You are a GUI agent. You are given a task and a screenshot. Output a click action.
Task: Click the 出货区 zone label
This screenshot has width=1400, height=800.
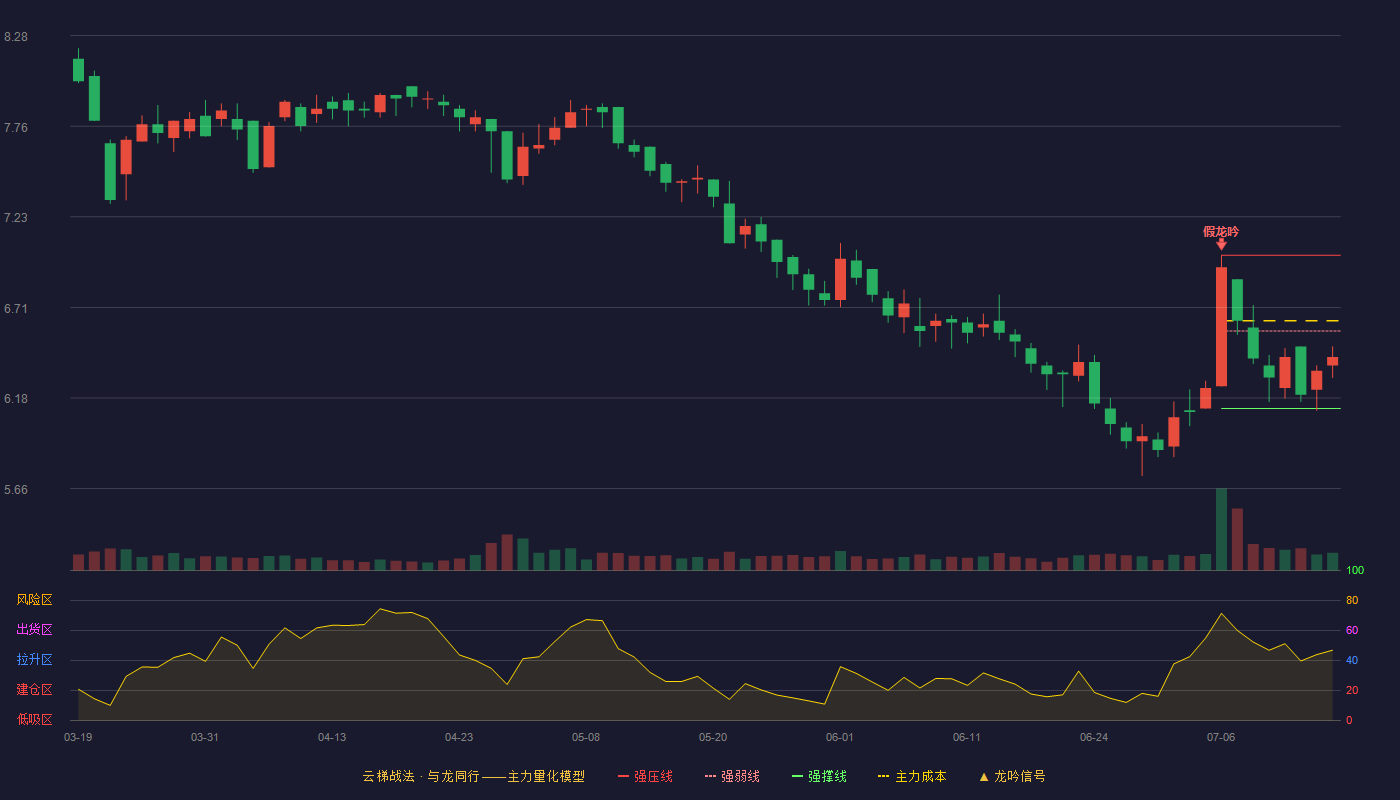coord(34,630)
